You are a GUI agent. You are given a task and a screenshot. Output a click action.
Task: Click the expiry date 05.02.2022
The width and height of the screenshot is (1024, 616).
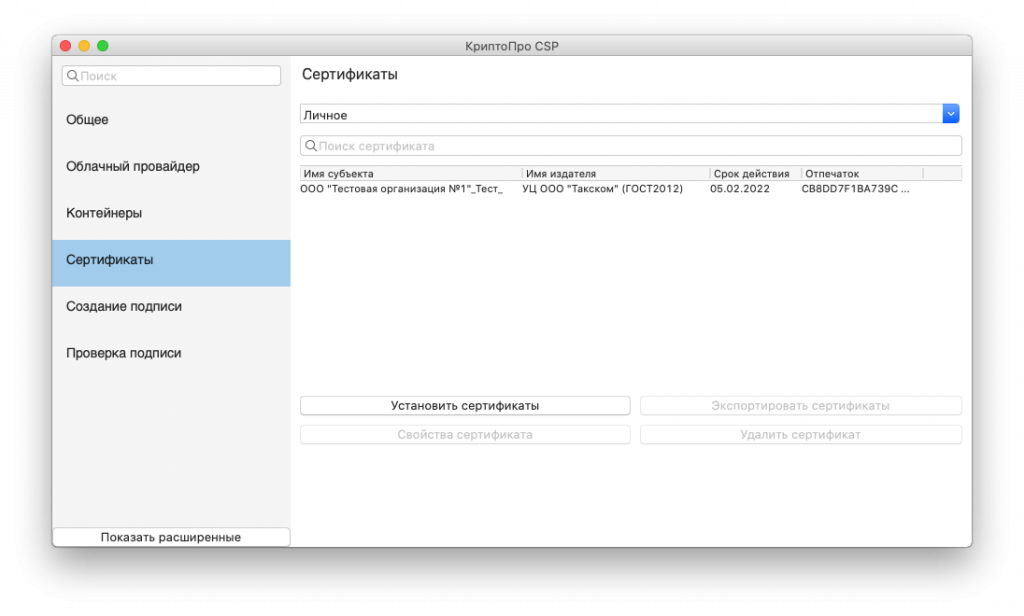pyautogui.click(x=740, y=189)
